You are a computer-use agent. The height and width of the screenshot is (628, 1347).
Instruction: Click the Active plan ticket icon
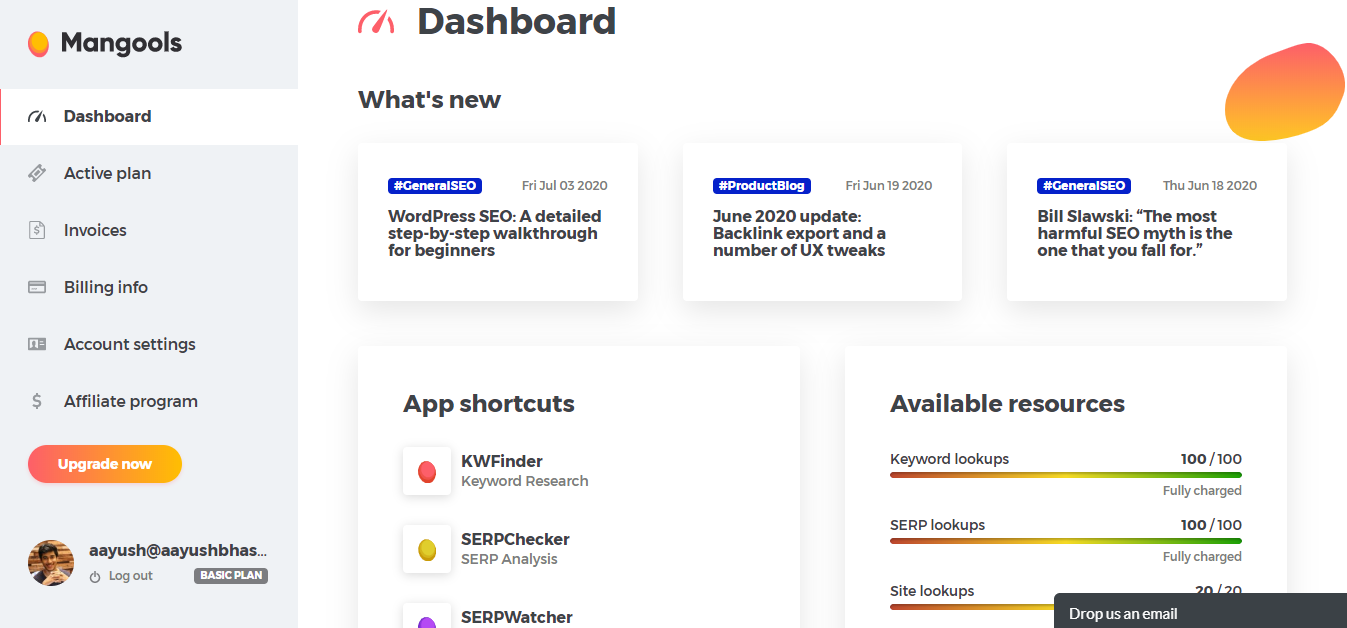(37, 174)
